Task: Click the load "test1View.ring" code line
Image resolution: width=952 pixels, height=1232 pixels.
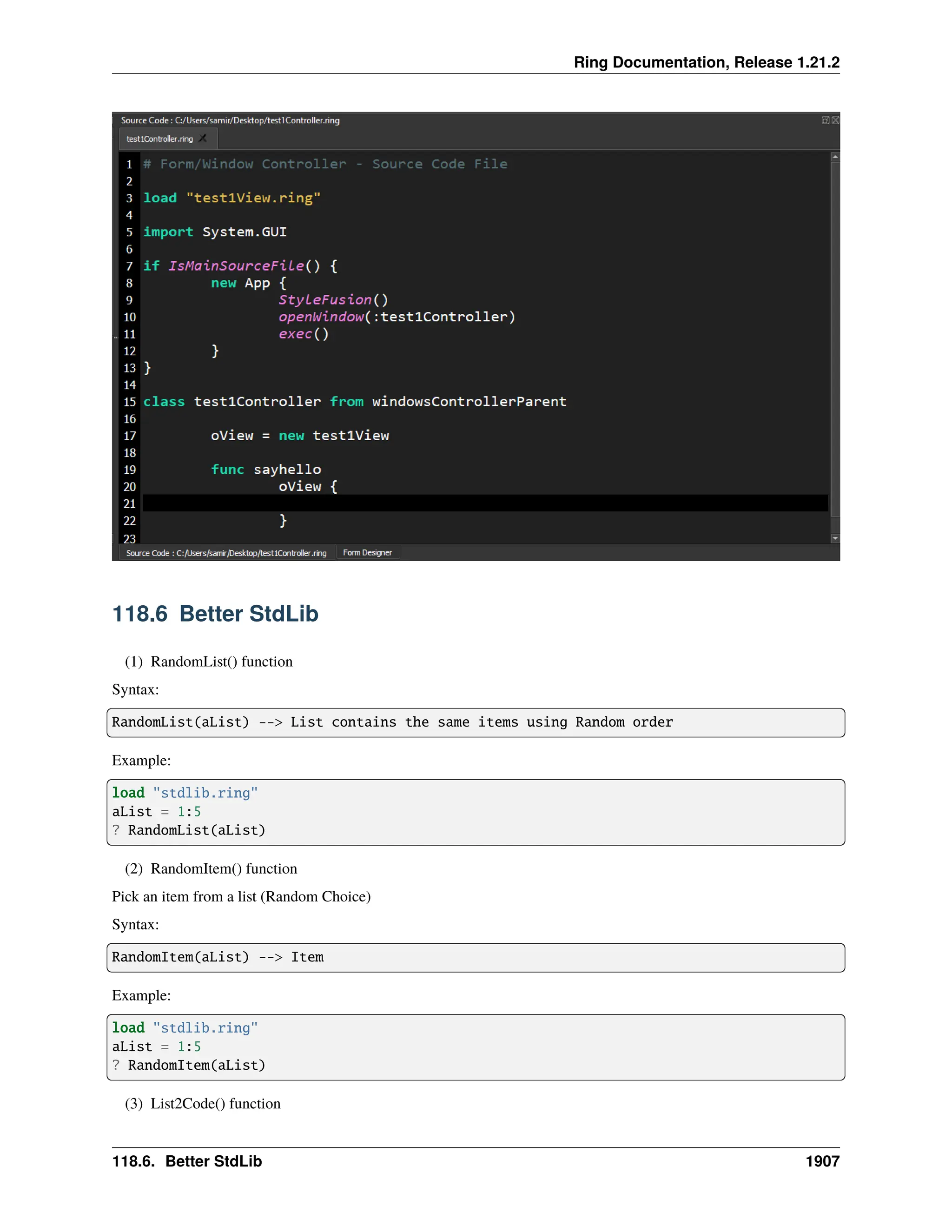Action: [232, 198]
